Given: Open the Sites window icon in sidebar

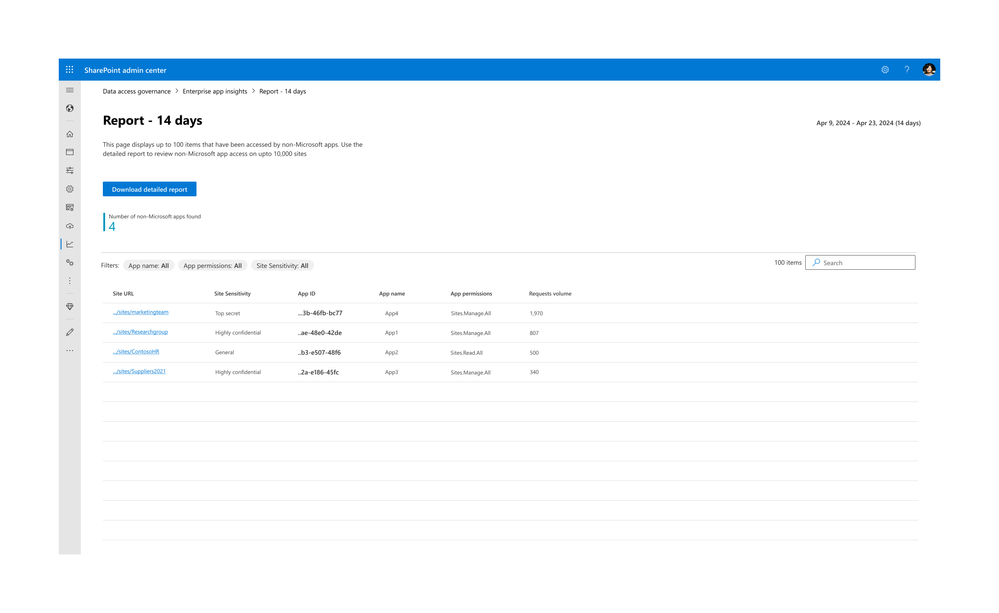Looking at the screenshot, I should (x=69, y=152).
